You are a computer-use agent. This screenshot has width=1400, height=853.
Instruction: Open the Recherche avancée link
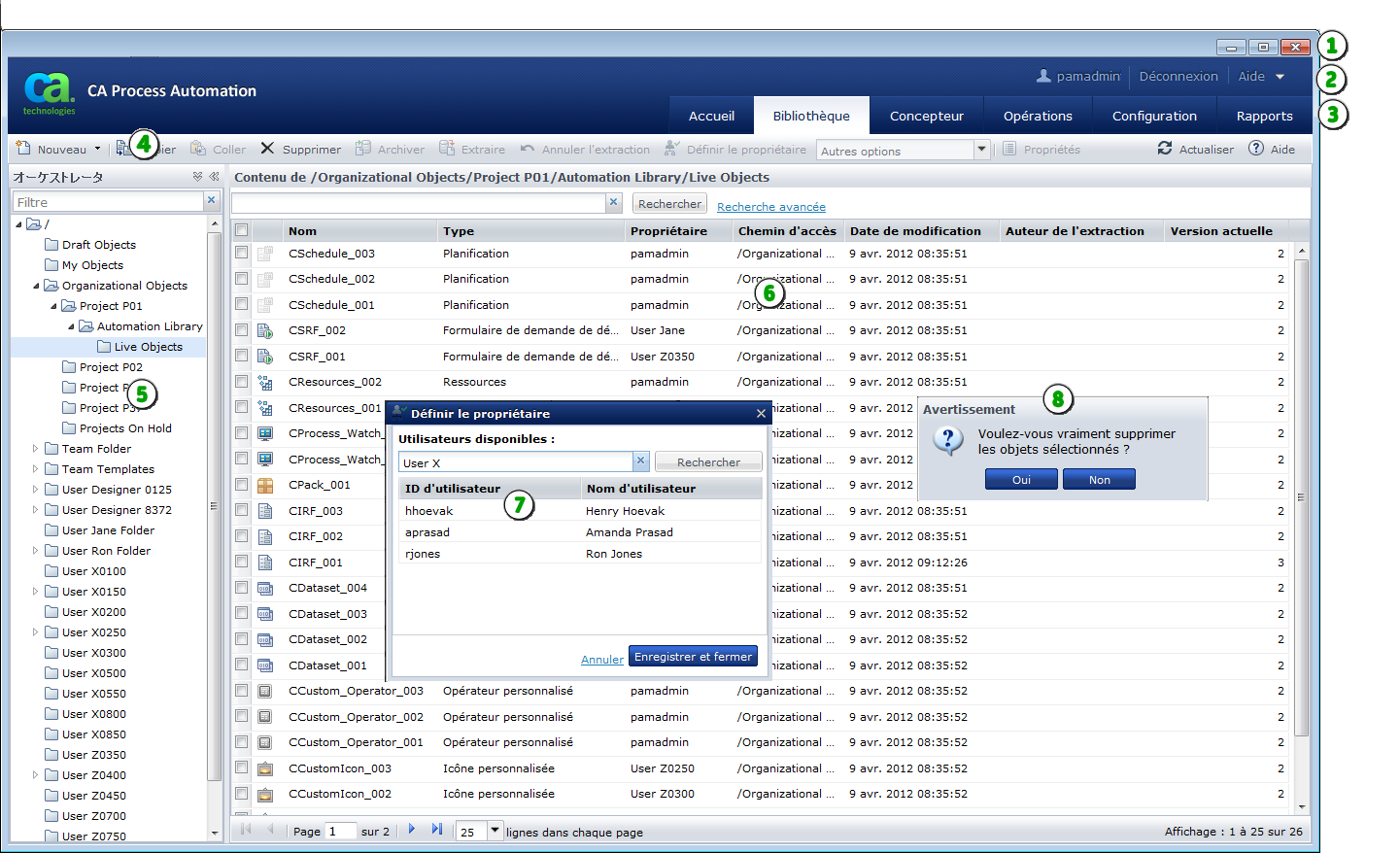pyautogui.click(x=770, y=206)
